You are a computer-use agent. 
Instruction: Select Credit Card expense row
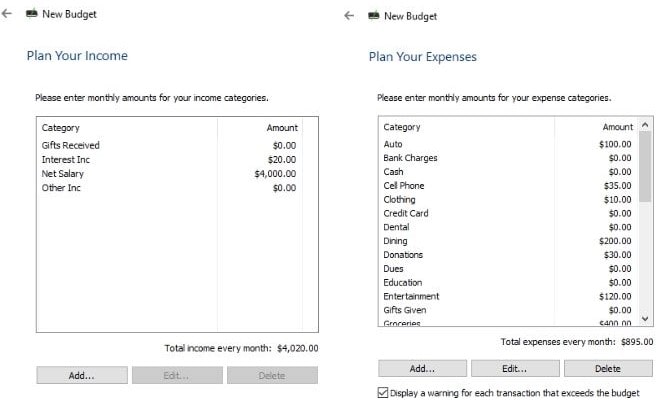pos(507,213)
